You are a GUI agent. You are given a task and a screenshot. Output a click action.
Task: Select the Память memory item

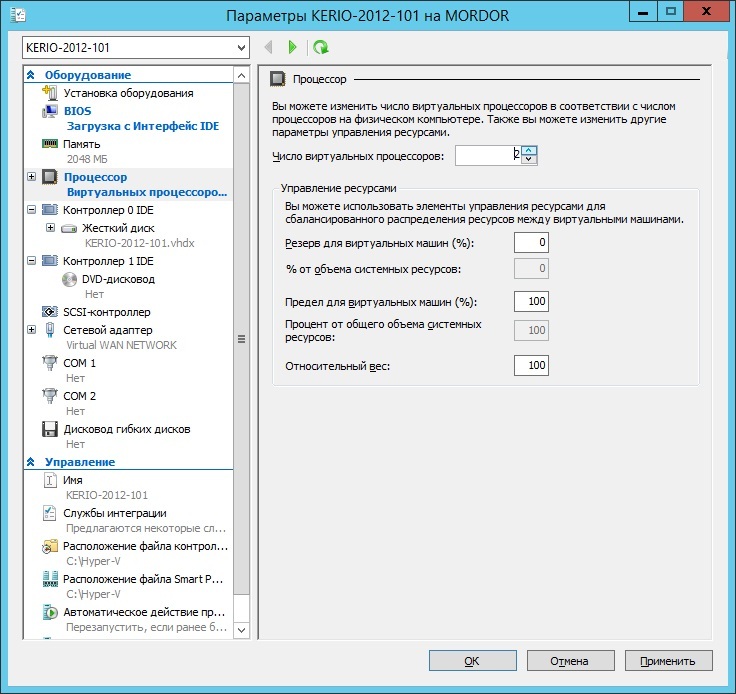click(x=82, y=144)
